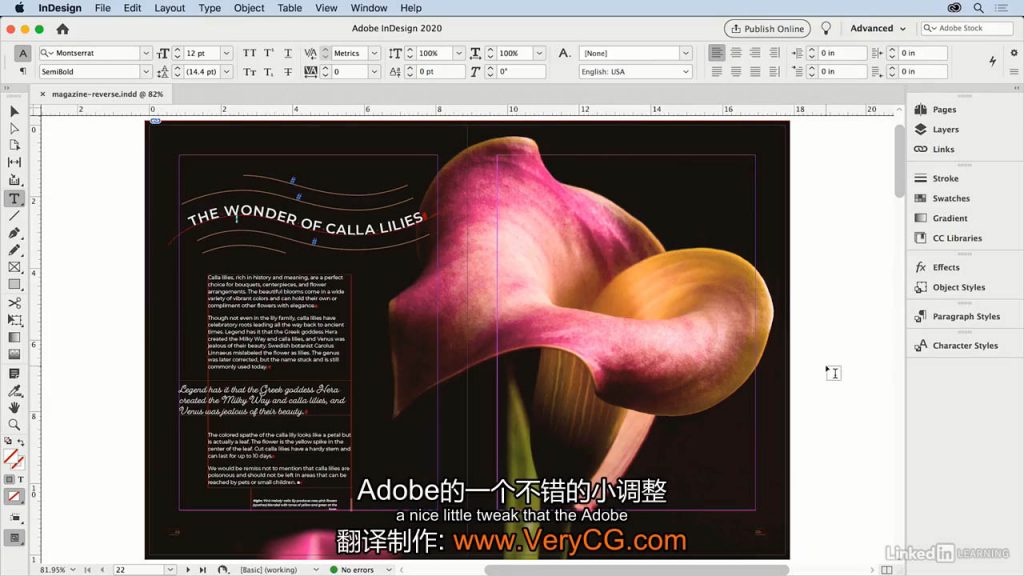Open the Layout menu
1024x576 pixels.
[x=169, y=8]
